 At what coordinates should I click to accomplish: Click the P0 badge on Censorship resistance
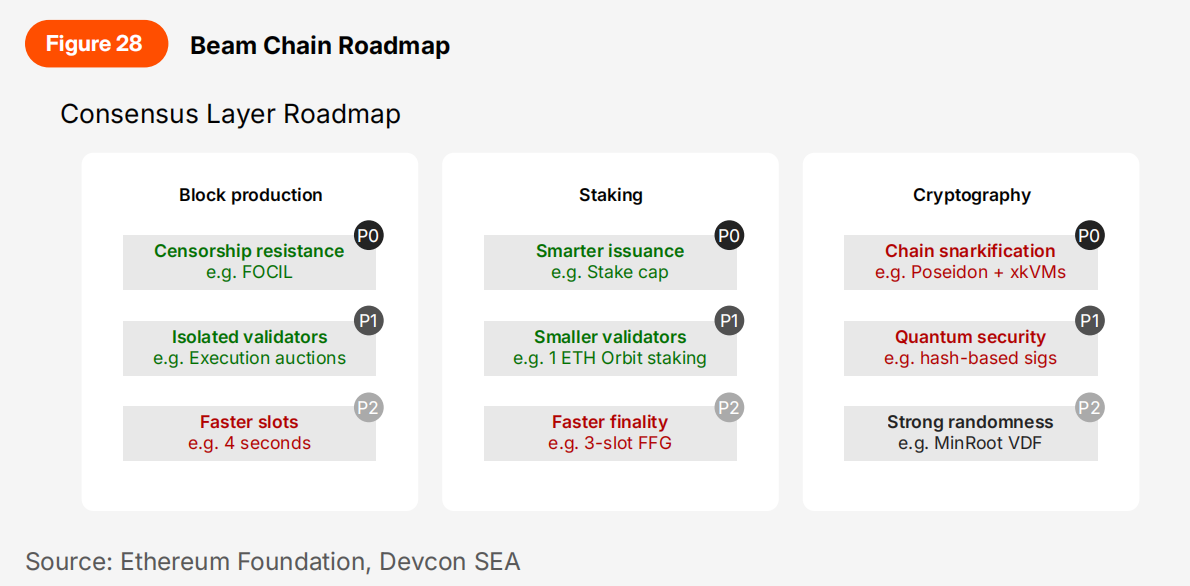369,236
